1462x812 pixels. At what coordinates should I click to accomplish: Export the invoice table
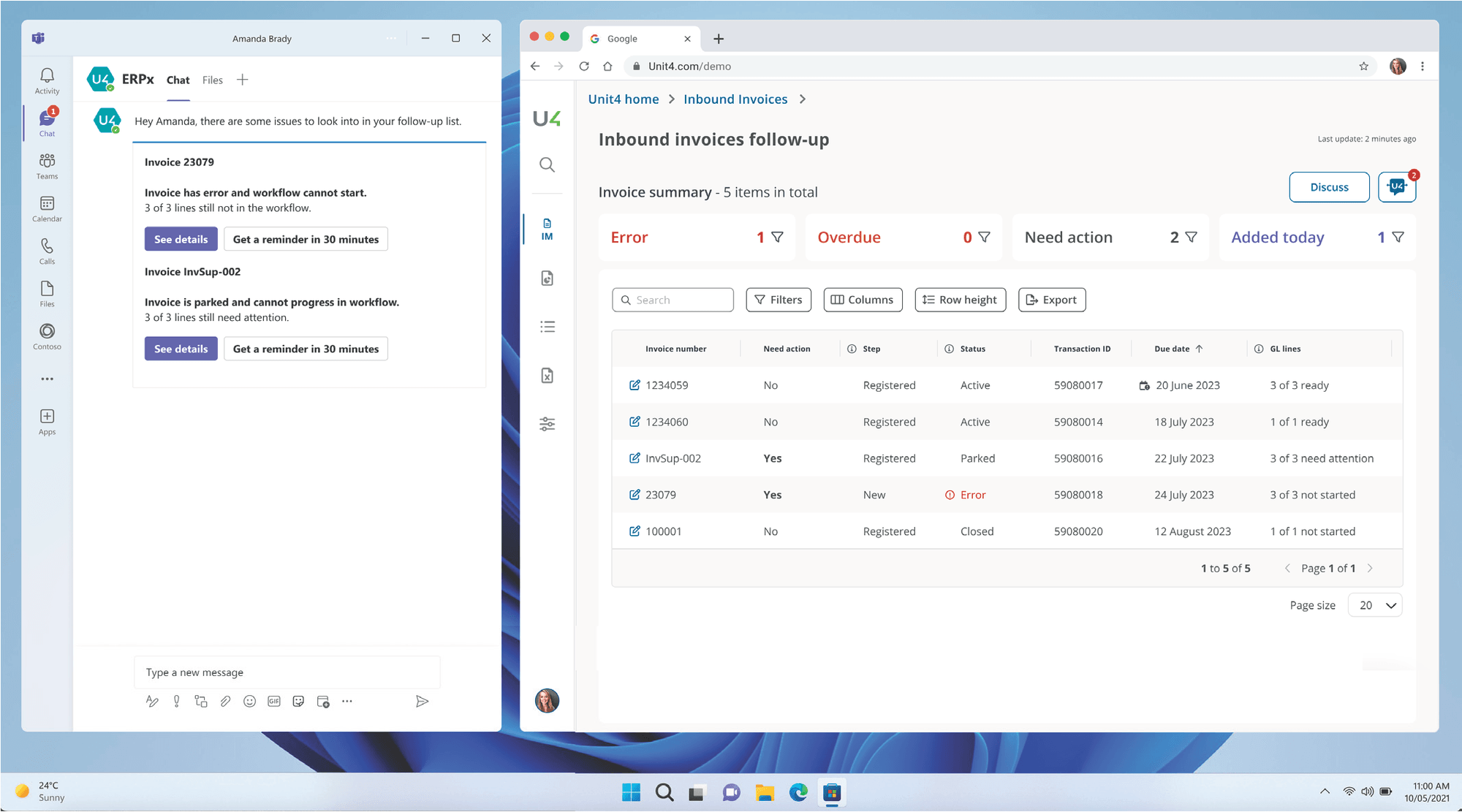tap(1051, 300)
